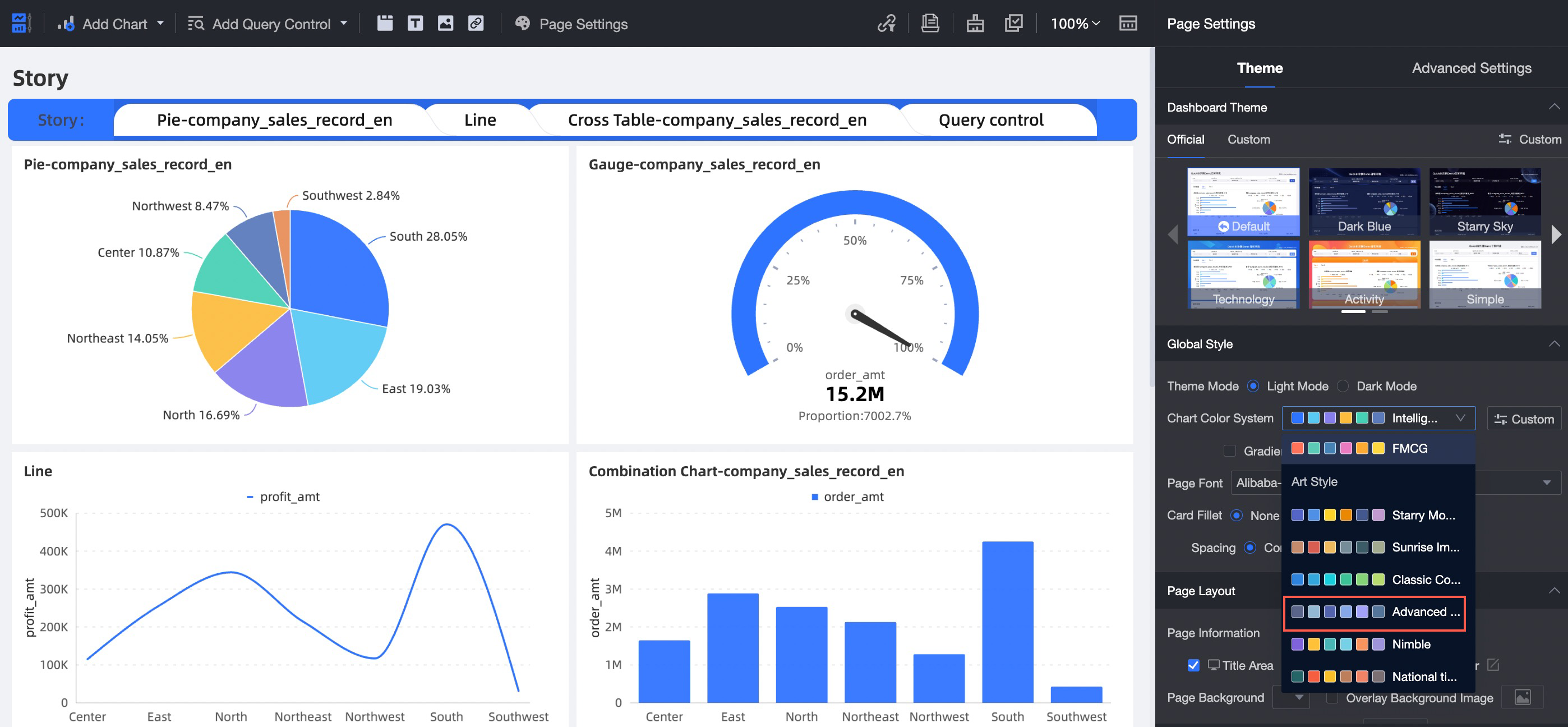Select the Query control story tab
Image resolution: width=1568 pixels, height=727 pixels.
[x=990, y=120]
